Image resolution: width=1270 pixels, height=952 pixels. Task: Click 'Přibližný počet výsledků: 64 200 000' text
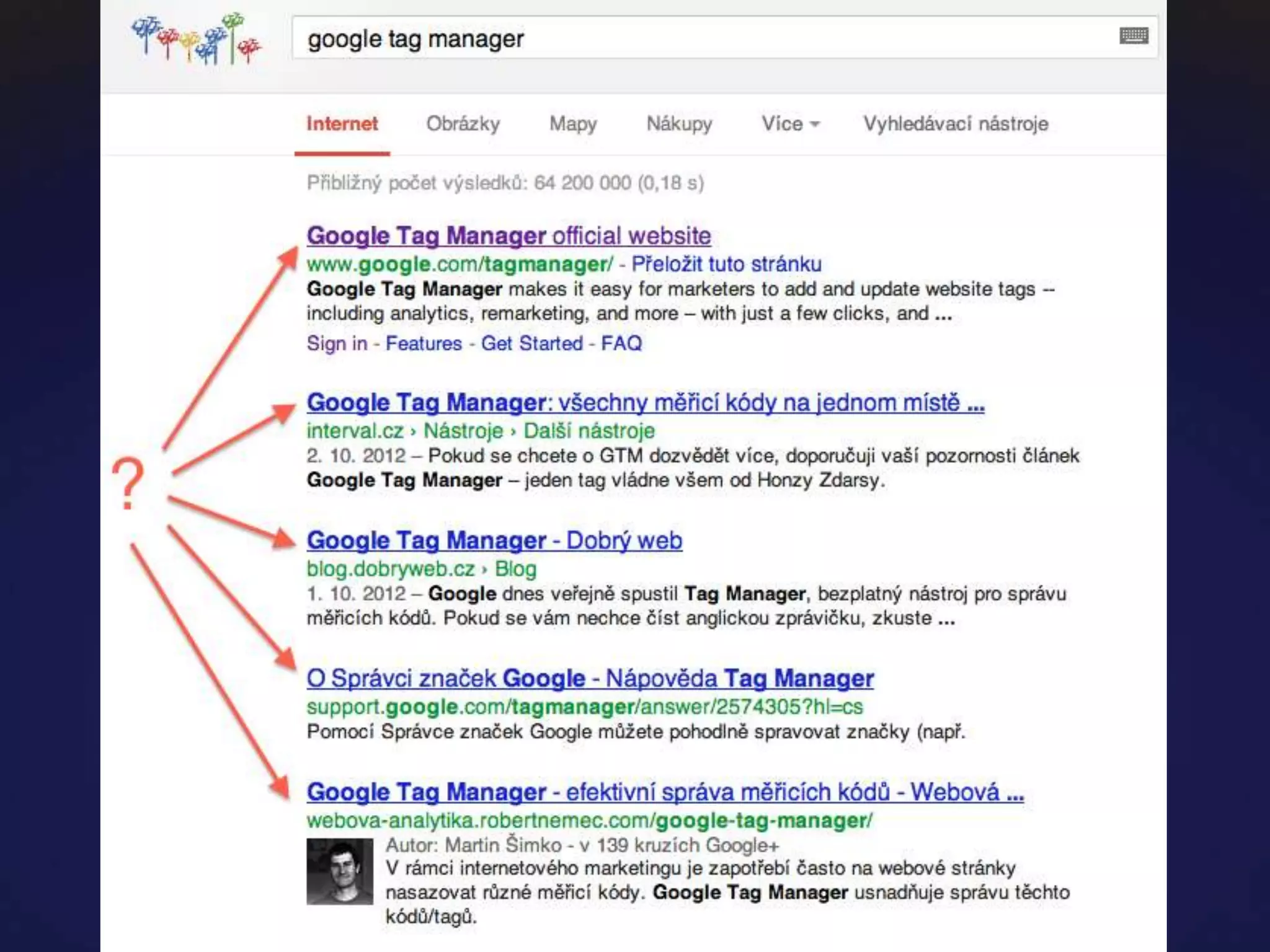(x=505, y=183)
